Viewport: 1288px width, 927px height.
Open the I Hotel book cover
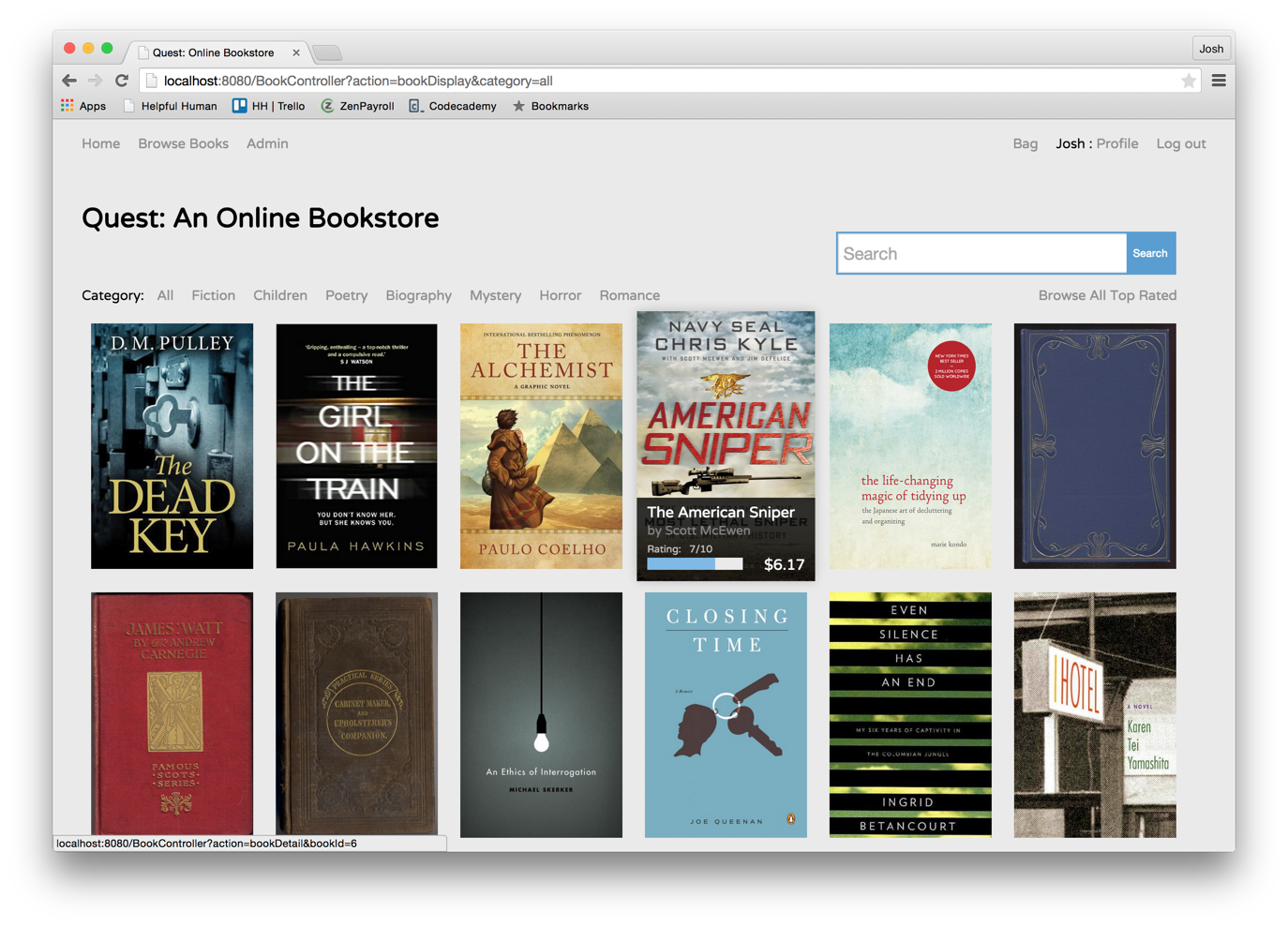(x=1095, y=714)
